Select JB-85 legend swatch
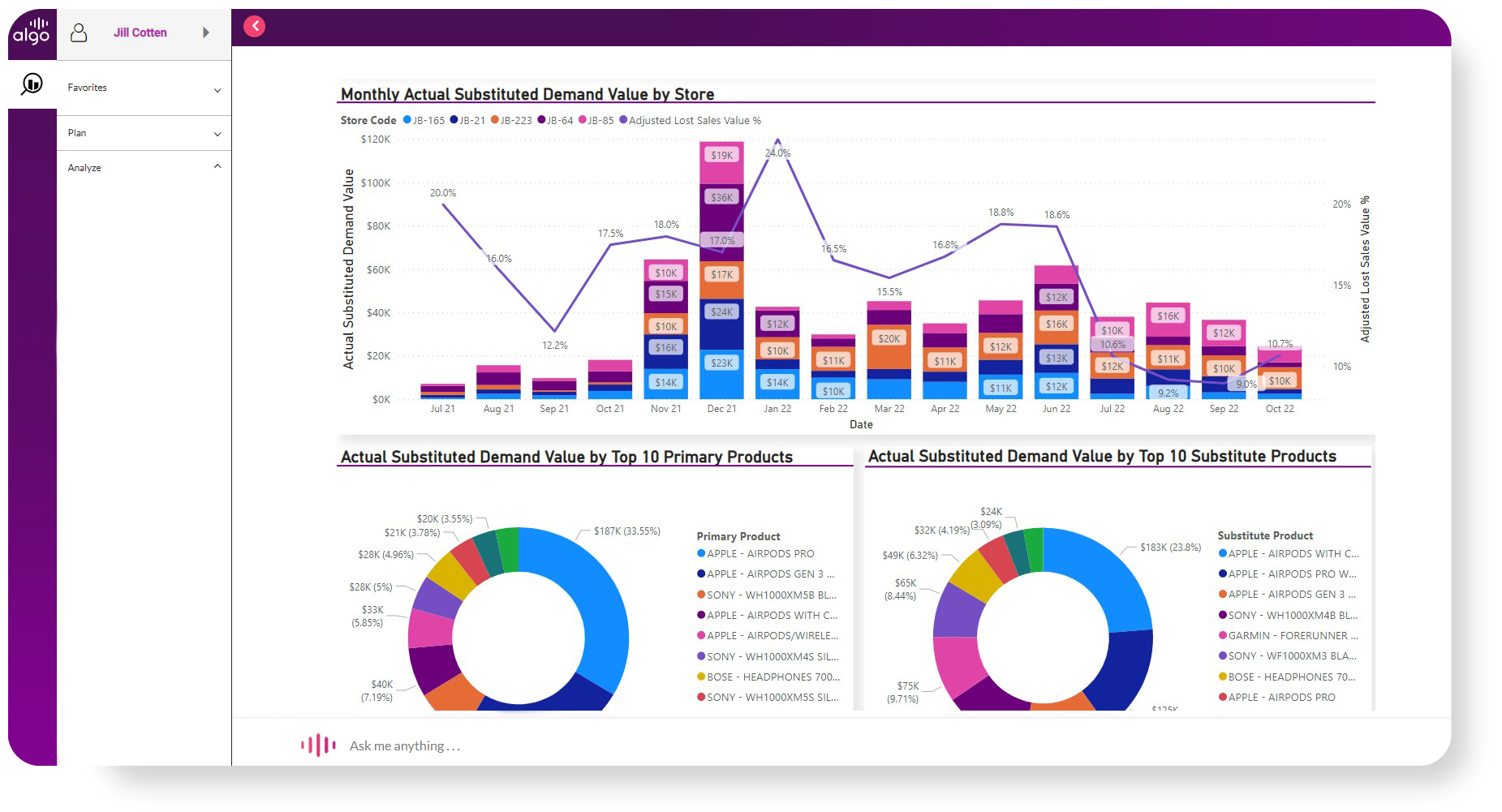Image resolution: width=1502 pixels, height=812 pixels. pos(583,120)
